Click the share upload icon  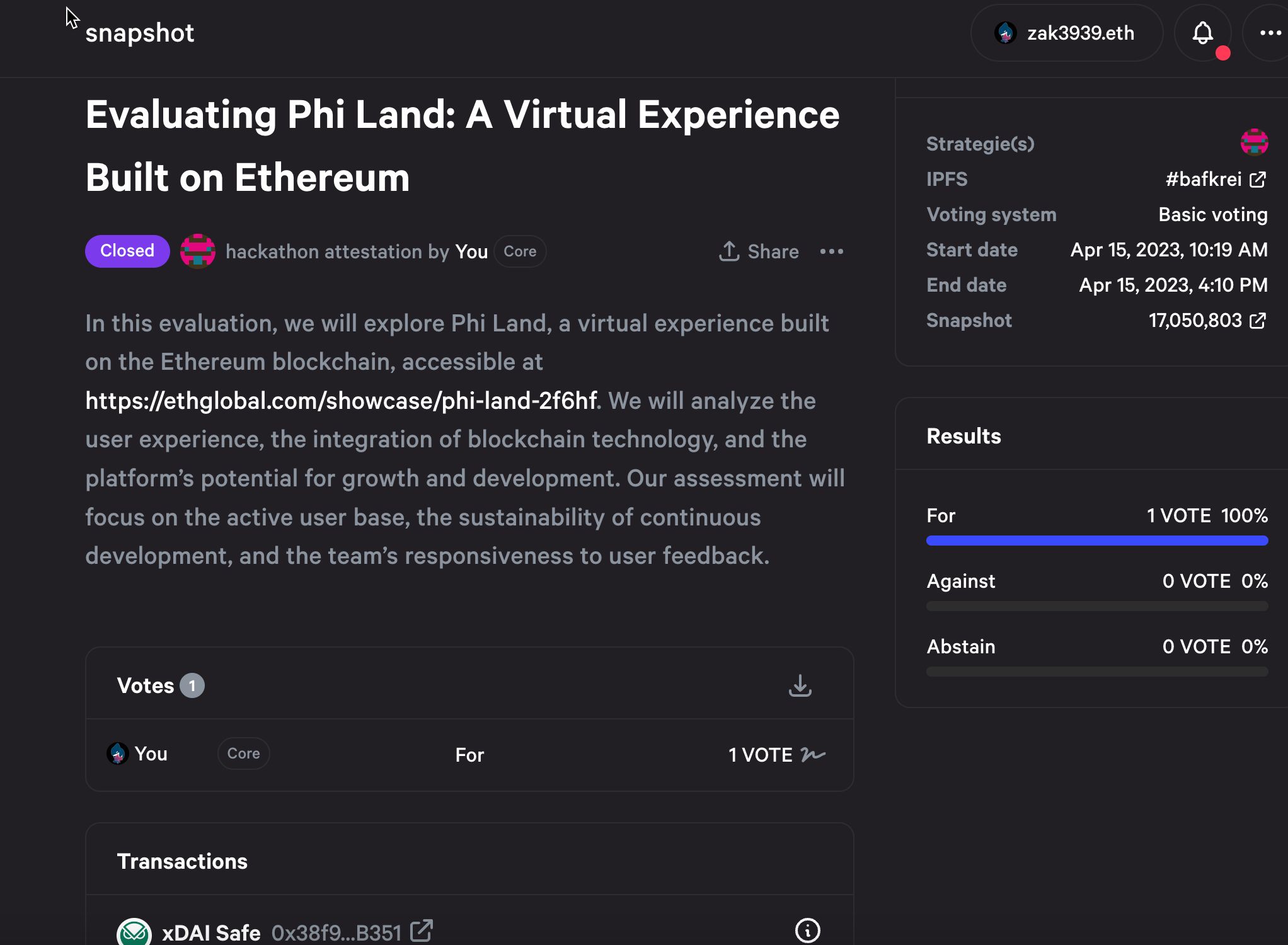click(x=729, y=251)
